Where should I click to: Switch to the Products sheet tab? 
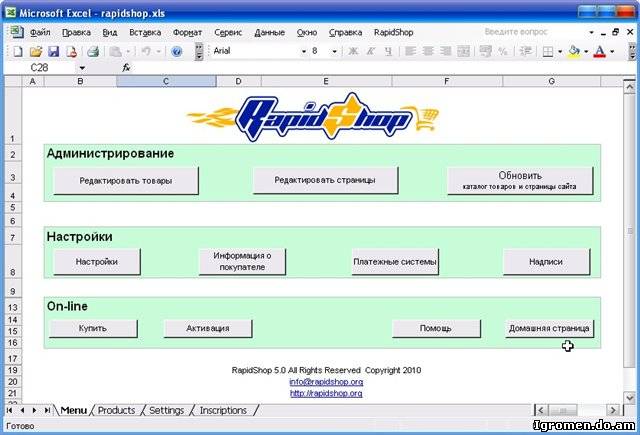point(116,410)
